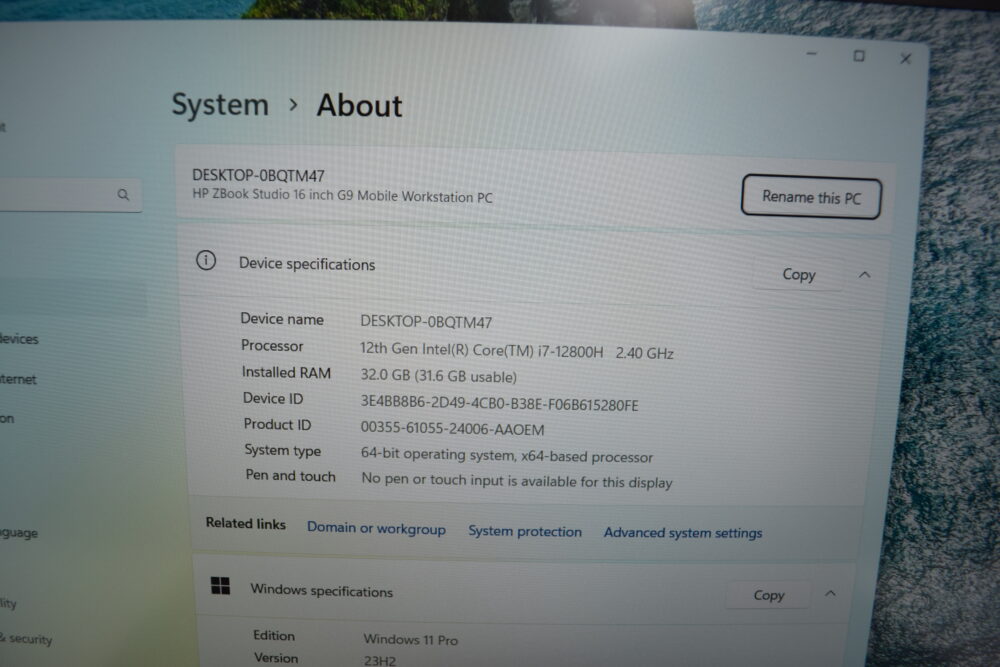Click the 'Product ID' label
The width and height of the screenshot is (1000, 667).
[277, 424]
